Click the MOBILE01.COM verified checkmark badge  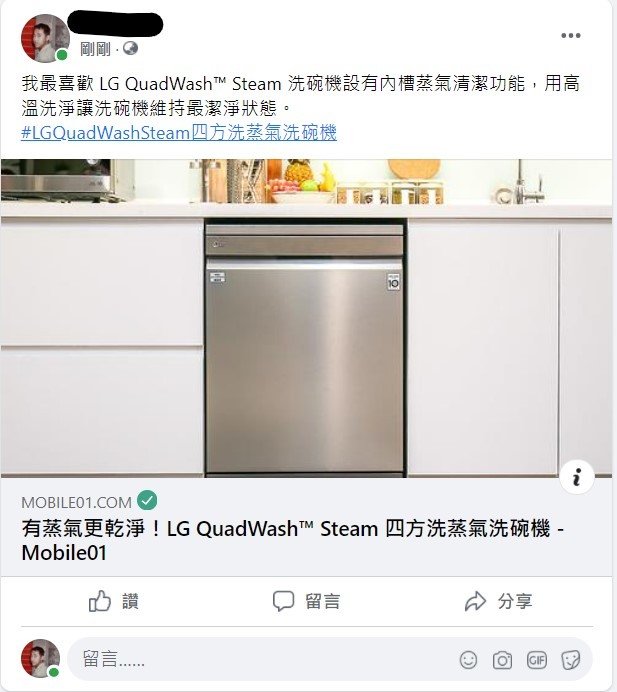coord(147,500)
